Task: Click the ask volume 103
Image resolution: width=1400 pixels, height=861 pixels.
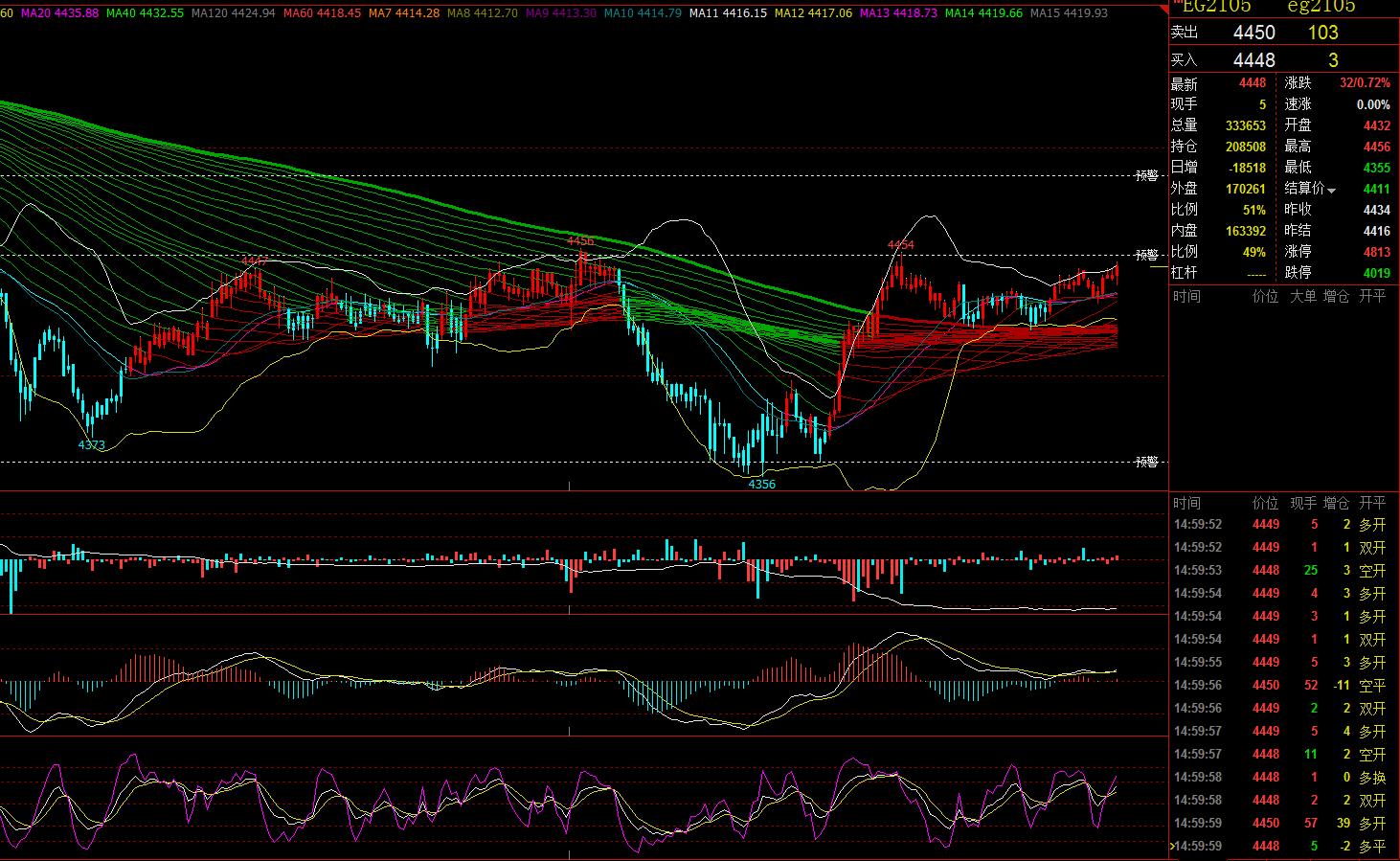Action: [x=1322, y=33]
